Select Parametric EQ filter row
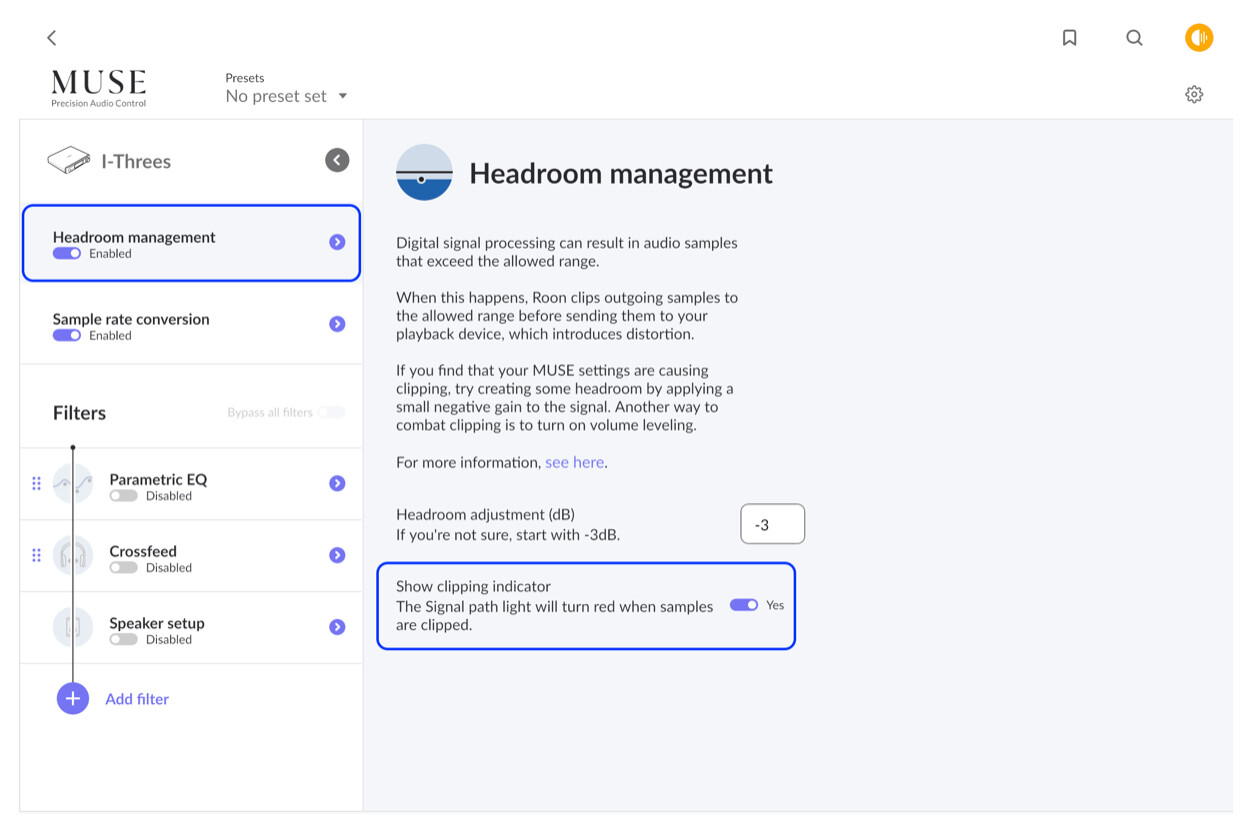Image resolution: width=1250 pixels, height=826 pixels. point(191,484)
